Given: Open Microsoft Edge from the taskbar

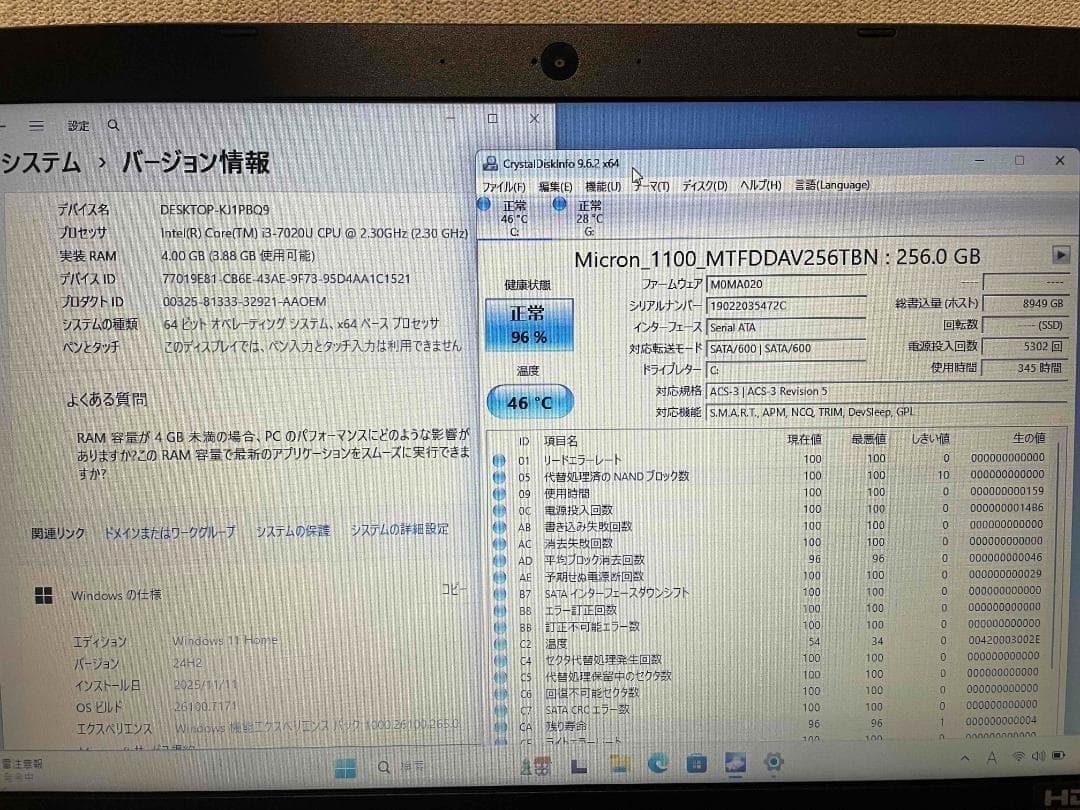Looking at the screenshot, I should pyautogui.click(x=658, y=765).
